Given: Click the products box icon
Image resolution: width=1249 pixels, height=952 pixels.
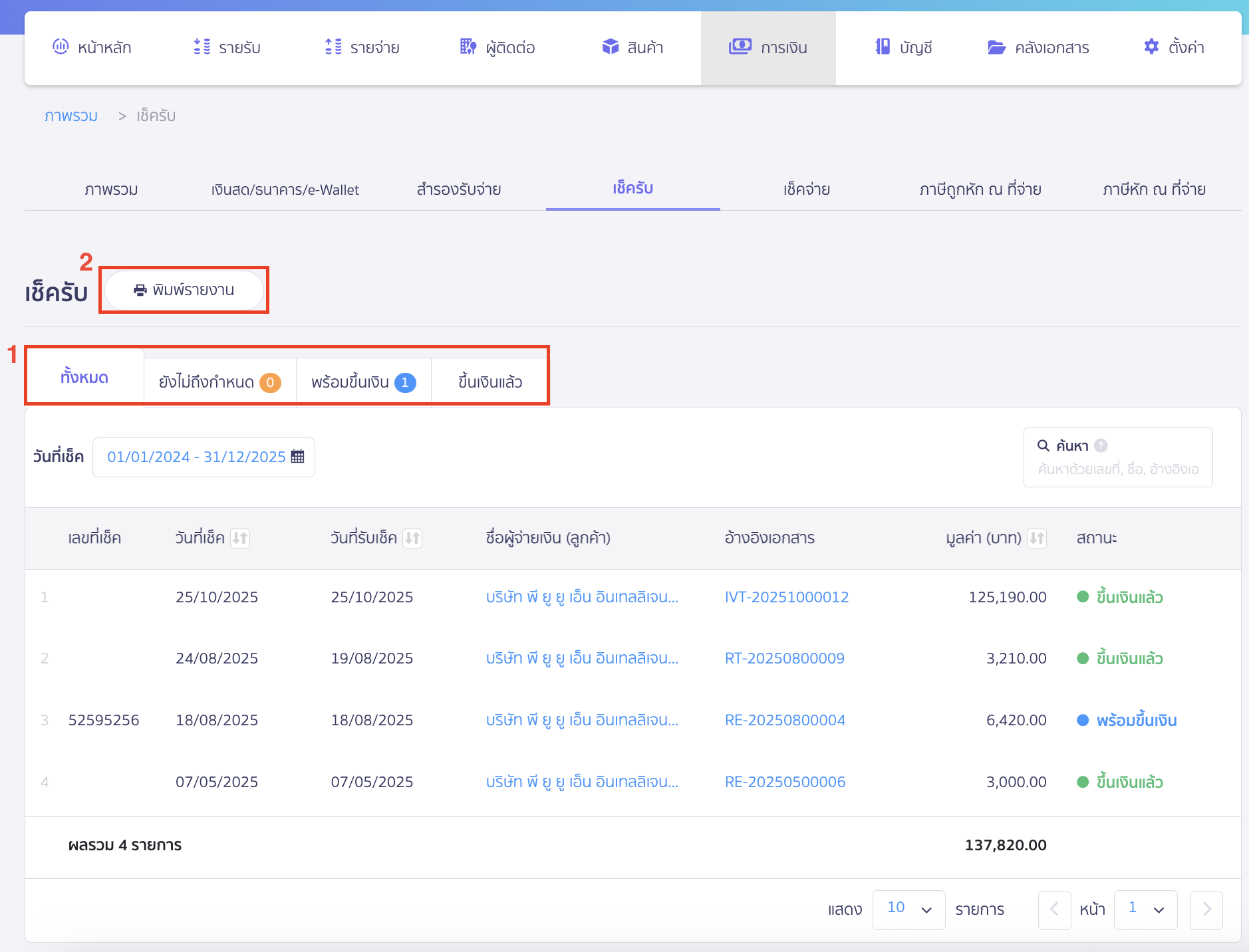Looking at the screenshot, I should pyautogui.click(x=610, y=47).
